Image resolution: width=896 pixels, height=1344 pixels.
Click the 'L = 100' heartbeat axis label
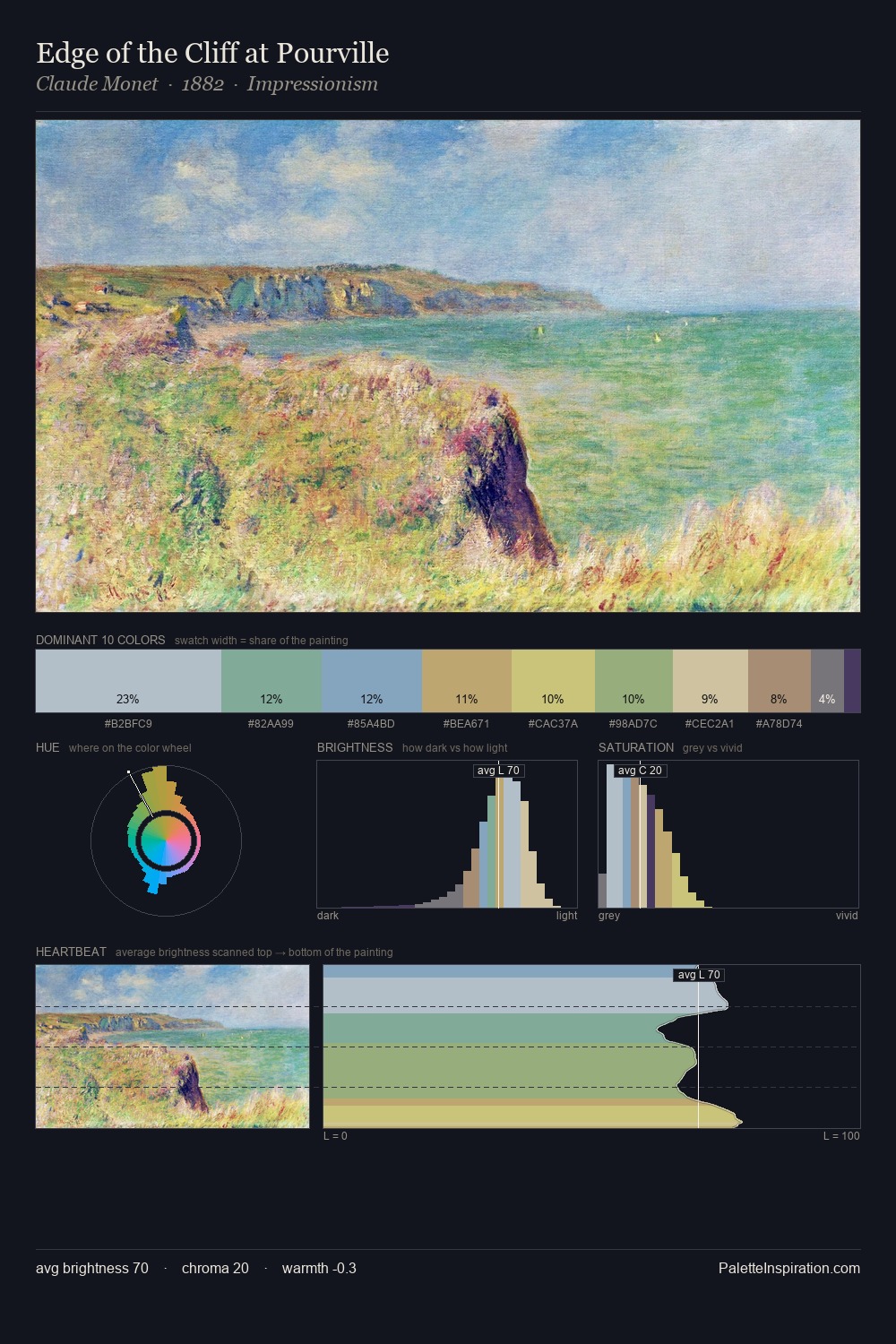point(841,1136)
